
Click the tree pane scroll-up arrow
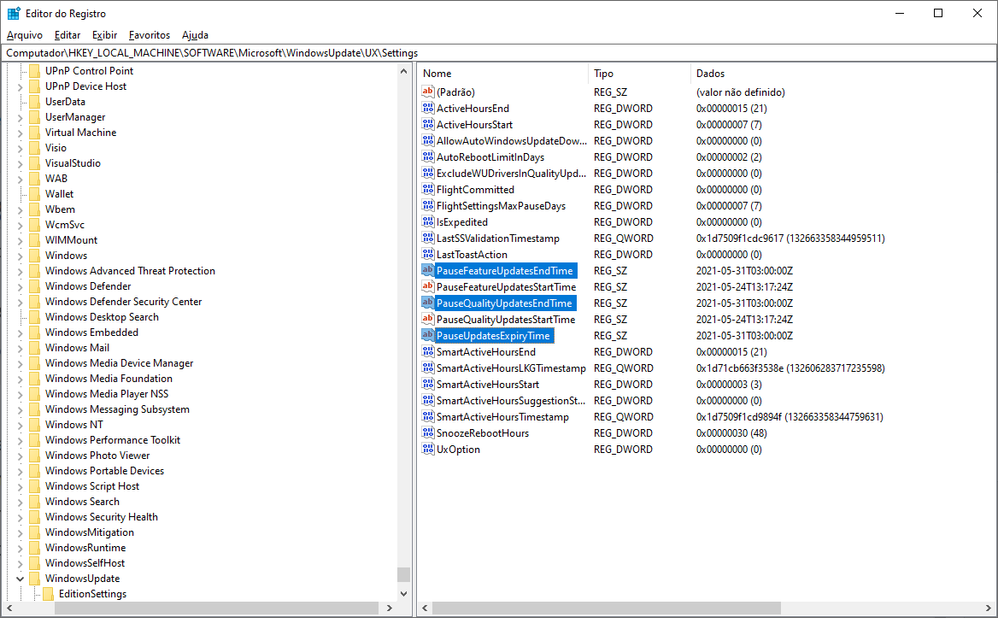point(404,71)
